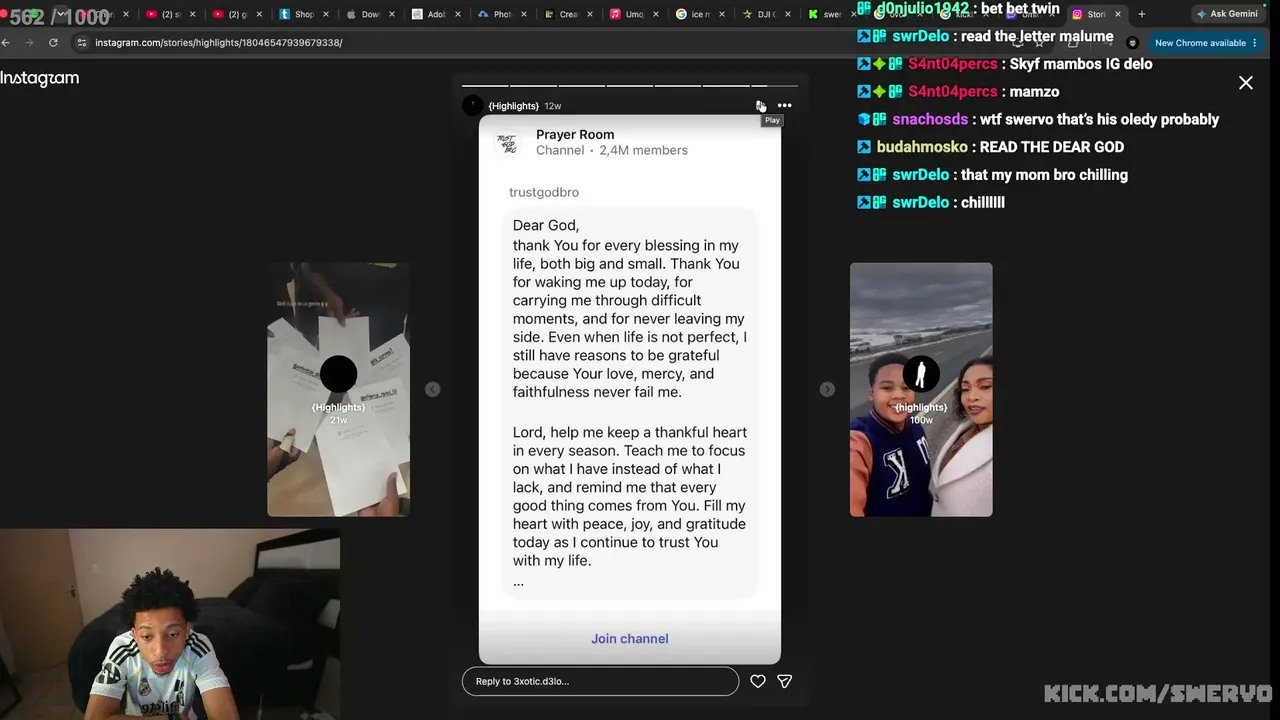Switch to the DJI browser tab
The height and width of the screenshot is (720, 1280).
point(768,14)
